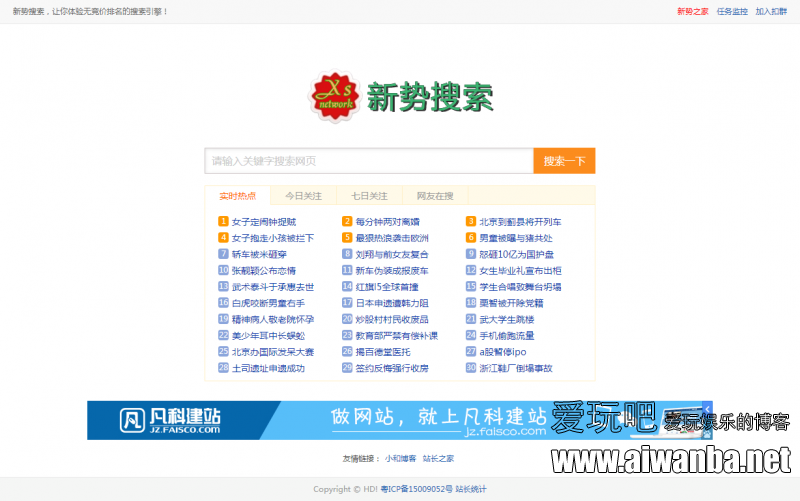Viewport: 800px width, 501px height.
Task: Open hot topic 轿车被米砸穿
Action: pos(259,255)
